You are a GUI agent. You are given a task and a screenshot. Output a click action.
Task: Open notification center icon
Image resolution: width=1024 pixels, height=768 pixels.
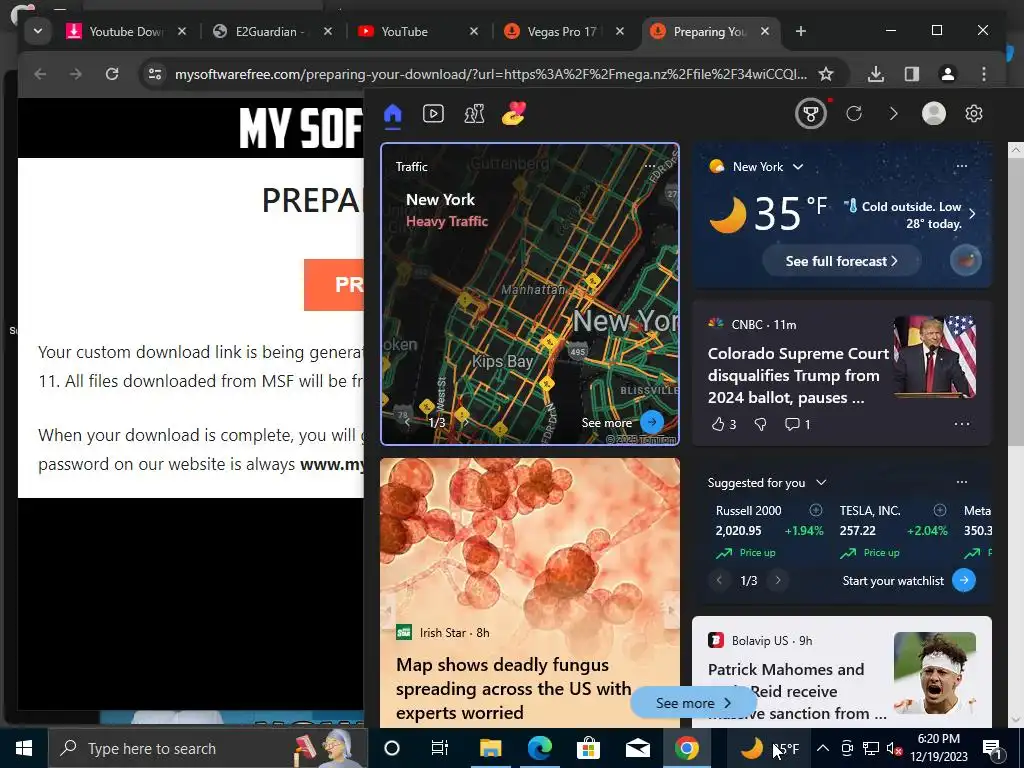[992, 748]
